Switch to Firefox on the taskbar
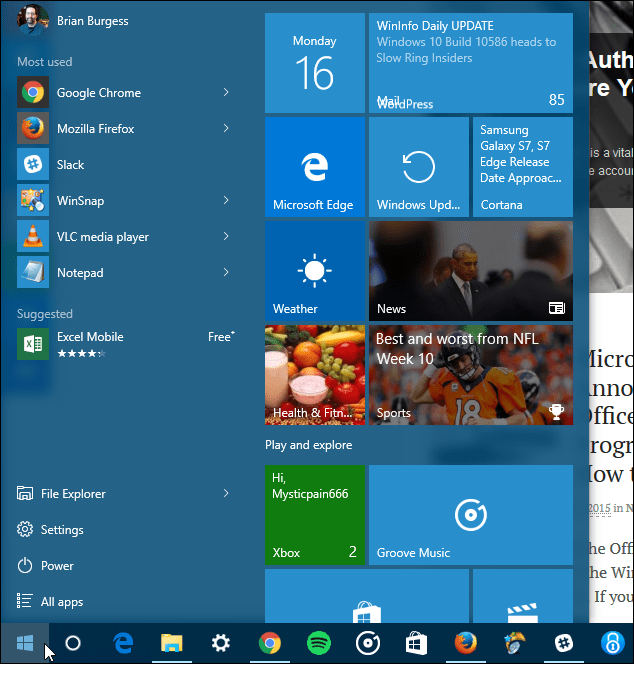 466,643
